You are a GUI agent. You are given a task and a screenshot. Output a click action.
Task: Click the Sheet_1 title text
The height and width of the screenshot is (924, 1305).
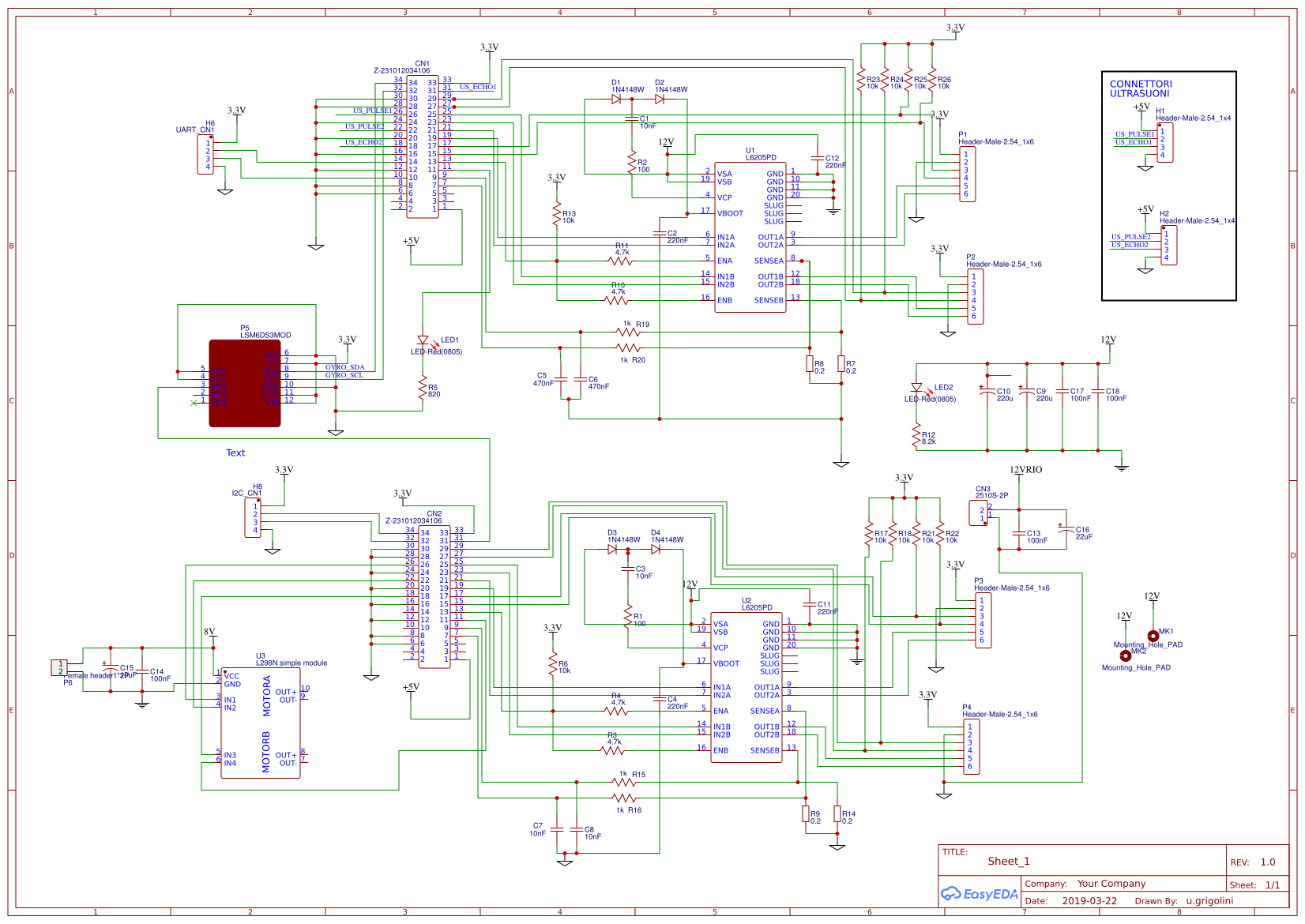tap(1009, 861)
